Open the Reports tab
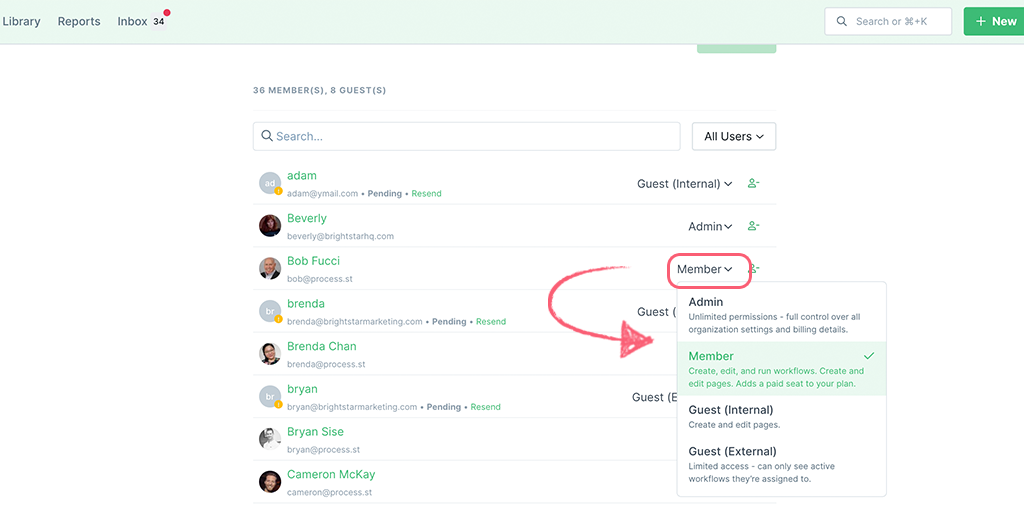 79,21
